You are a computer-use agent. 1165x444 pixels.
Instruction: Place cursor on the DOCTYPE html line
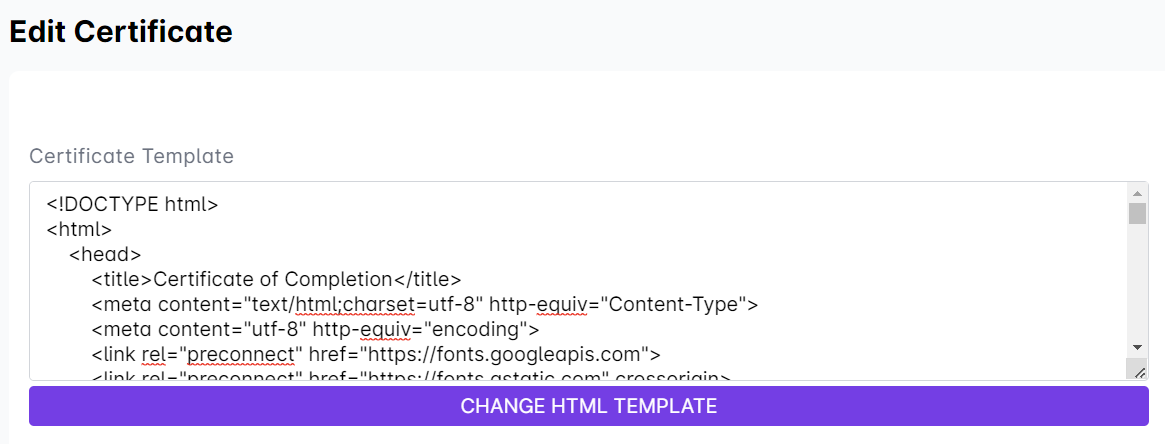(x=132, y=205)
